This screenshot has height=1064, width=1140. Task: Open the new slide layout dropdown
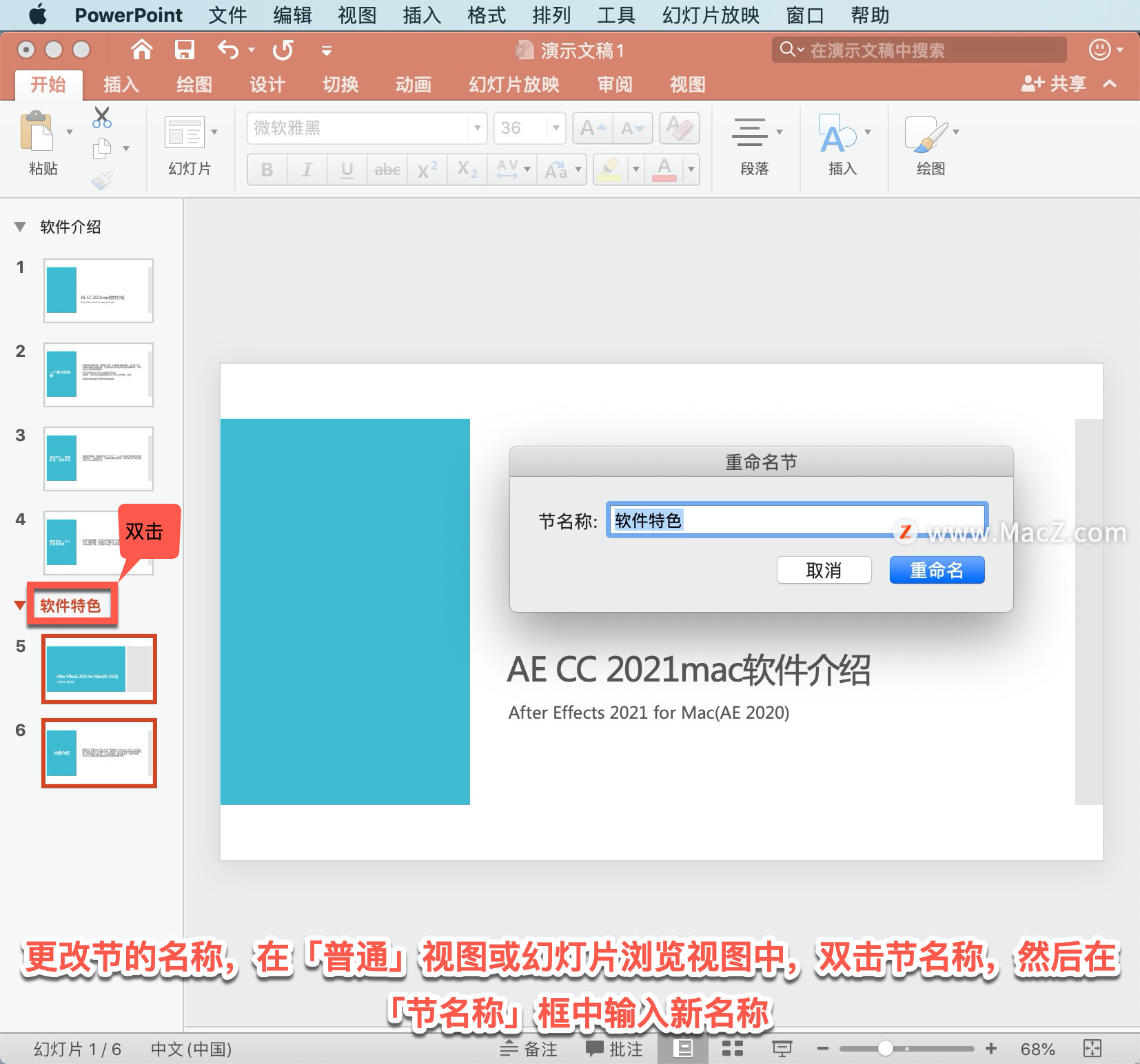(214, 132)
